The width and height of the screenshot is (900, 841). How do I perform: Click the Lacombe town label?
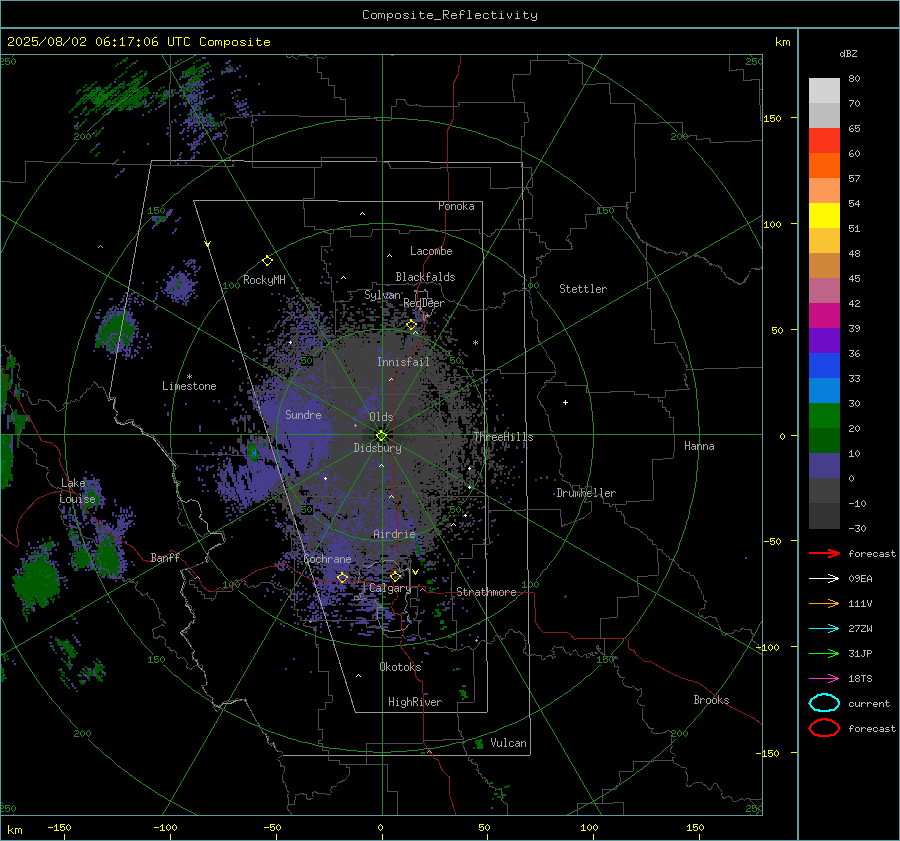click(x=431, y=251)
